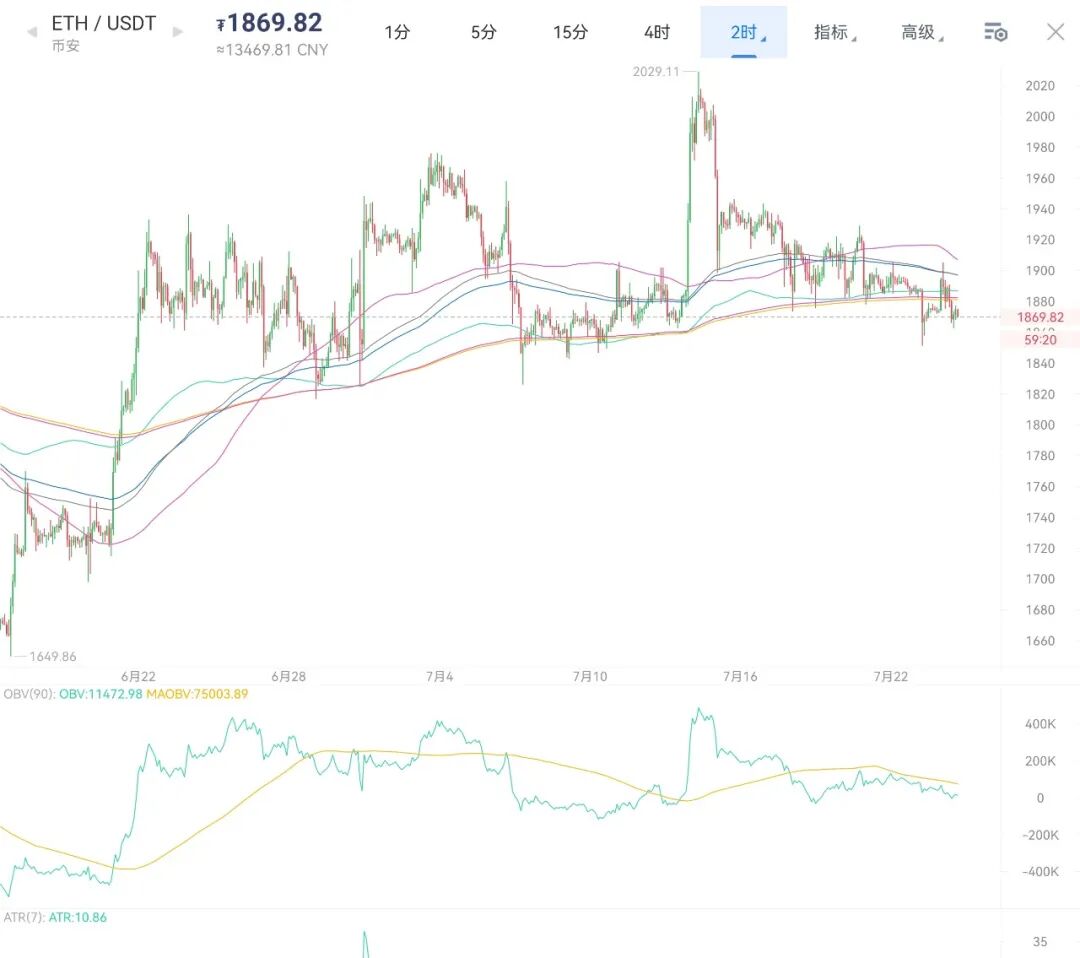This screenshot has height=958, width=1080.
Task: Select the 1分 timeframe tab
Action: (397, 32)
